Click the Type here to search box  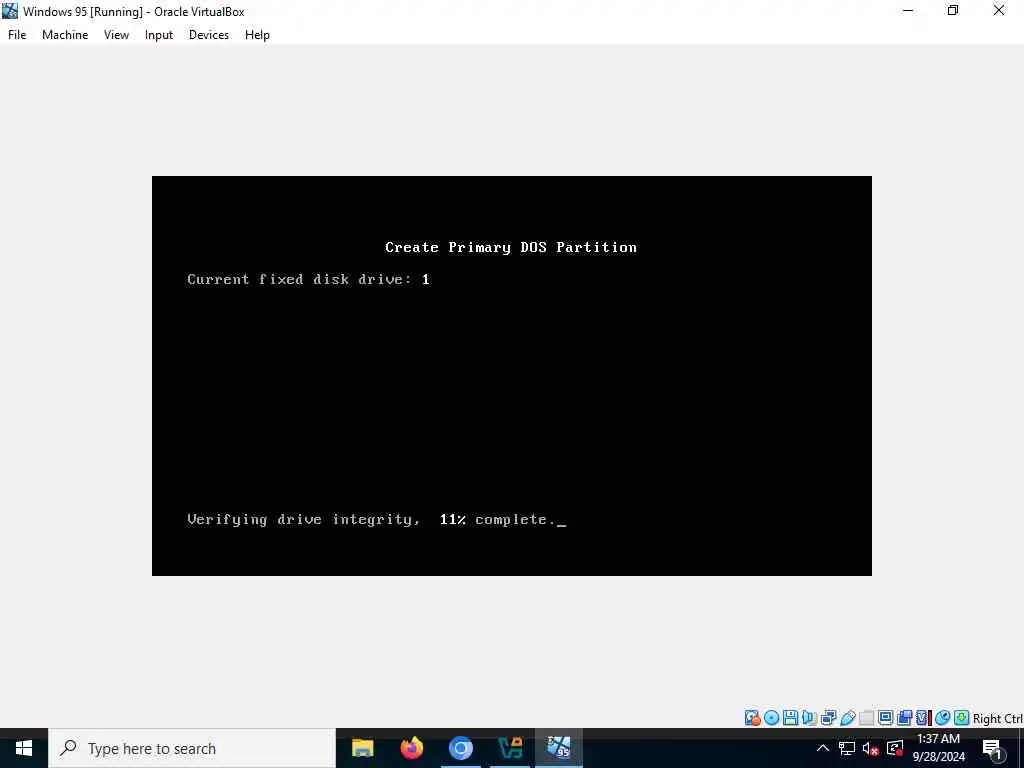[192, 748]
